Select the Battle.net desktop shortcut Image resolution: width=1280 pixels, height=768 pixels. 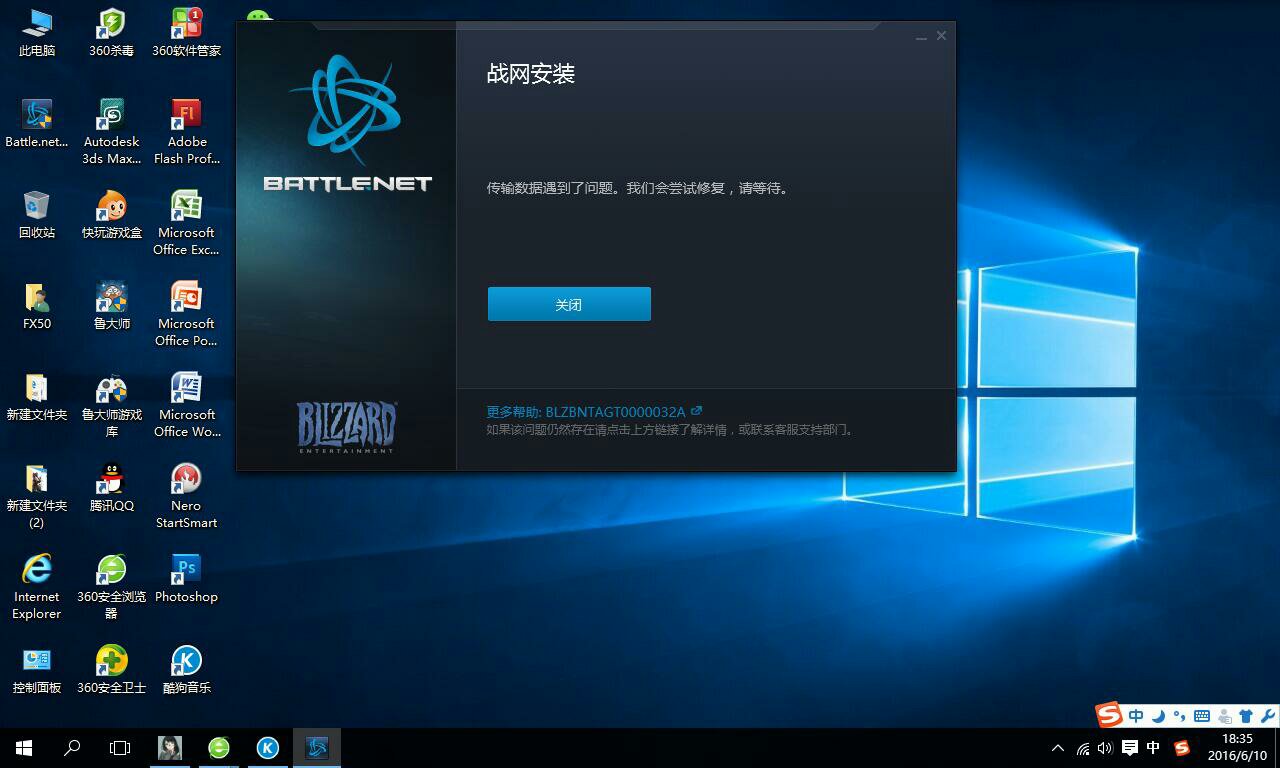click(37, 124)
